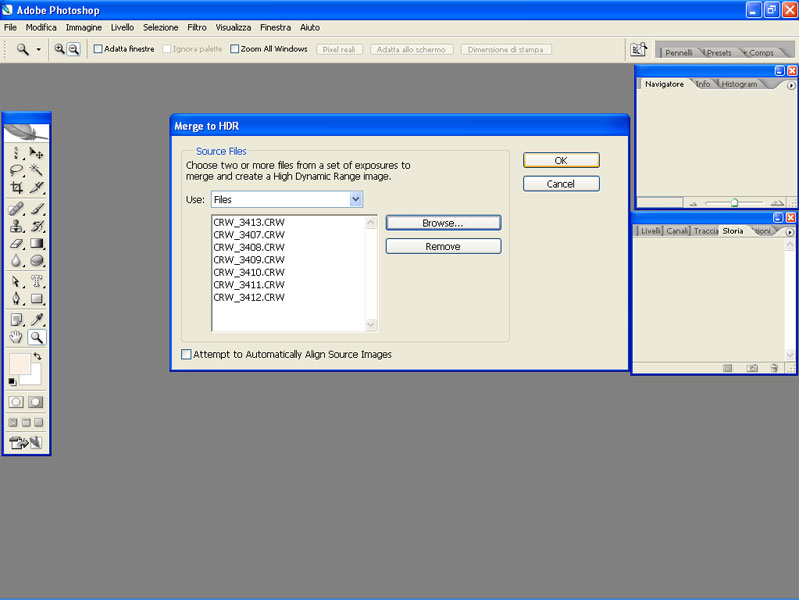Select the Clone Stamp tool
Screen dimensions: 799x600
(x=16, y=226)
